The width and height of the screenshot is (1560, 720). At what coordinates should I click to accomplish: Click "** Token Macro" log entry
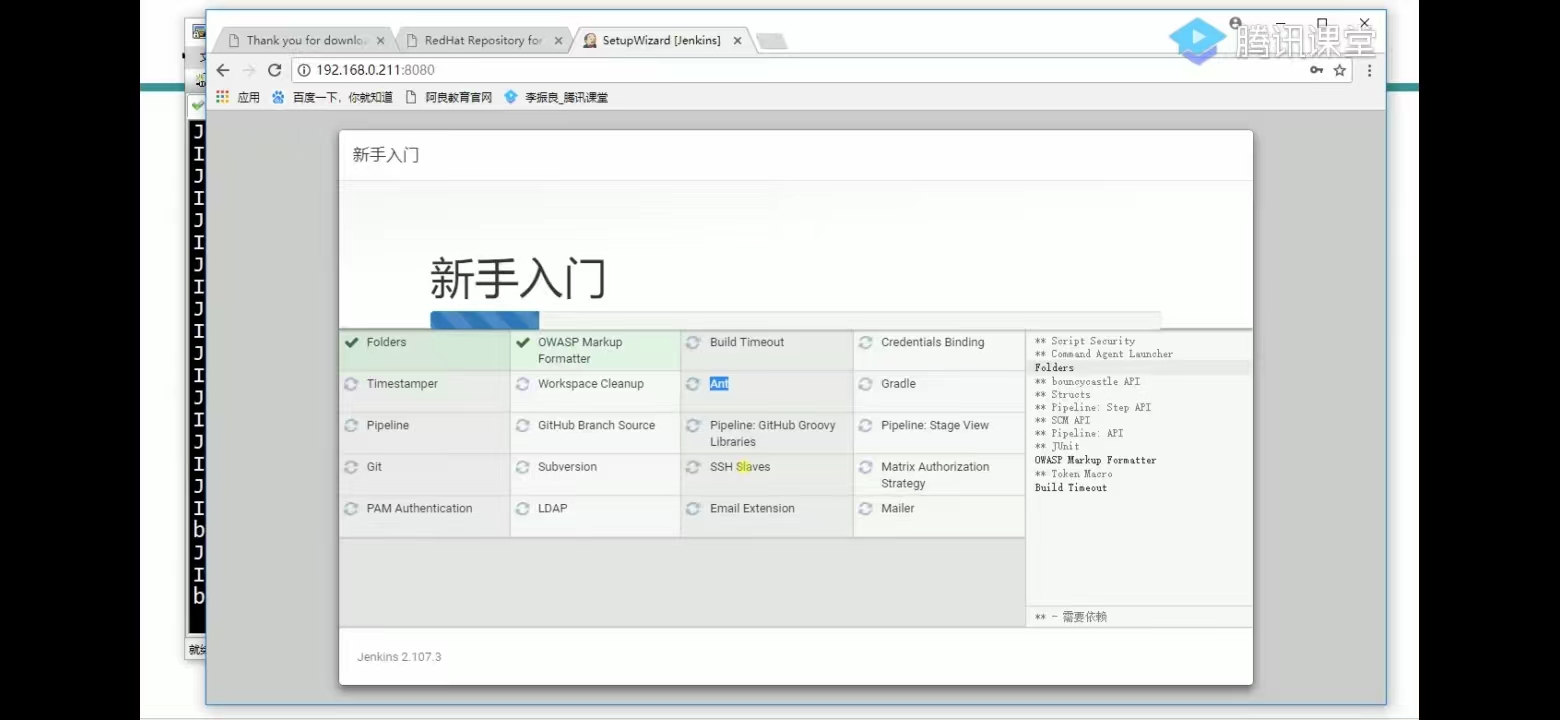click(x=1073, y=474)
